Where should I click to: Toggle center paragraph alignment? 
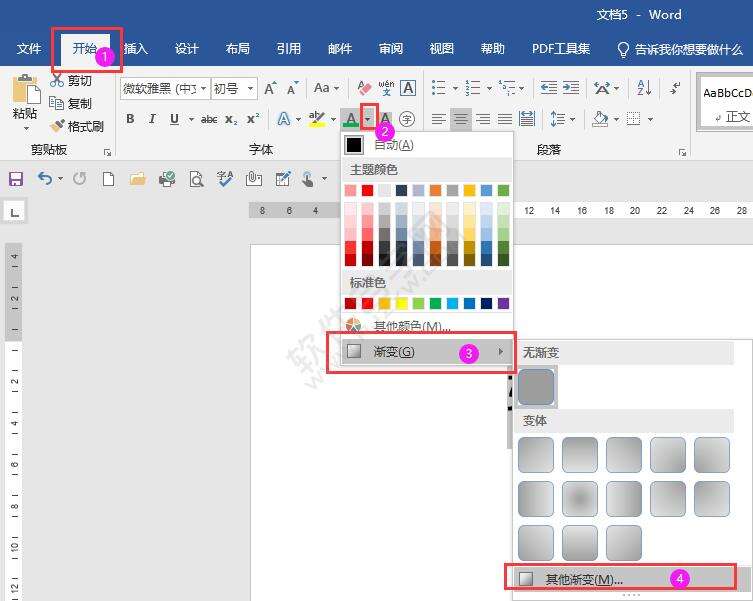(460, 119)
